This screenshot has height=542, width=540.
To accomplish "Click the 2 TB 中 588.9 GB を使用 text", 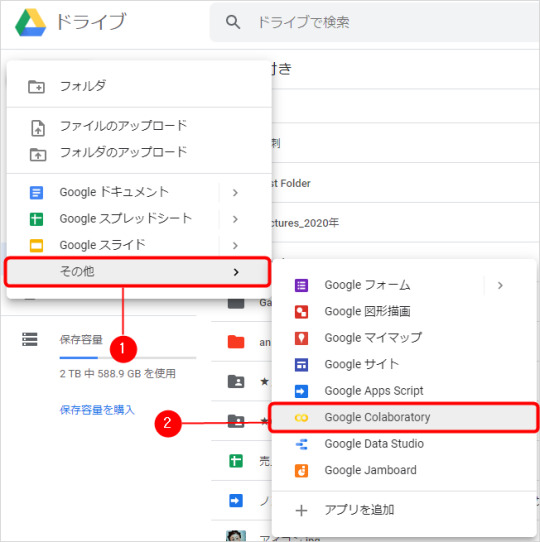I will (118, 374).
